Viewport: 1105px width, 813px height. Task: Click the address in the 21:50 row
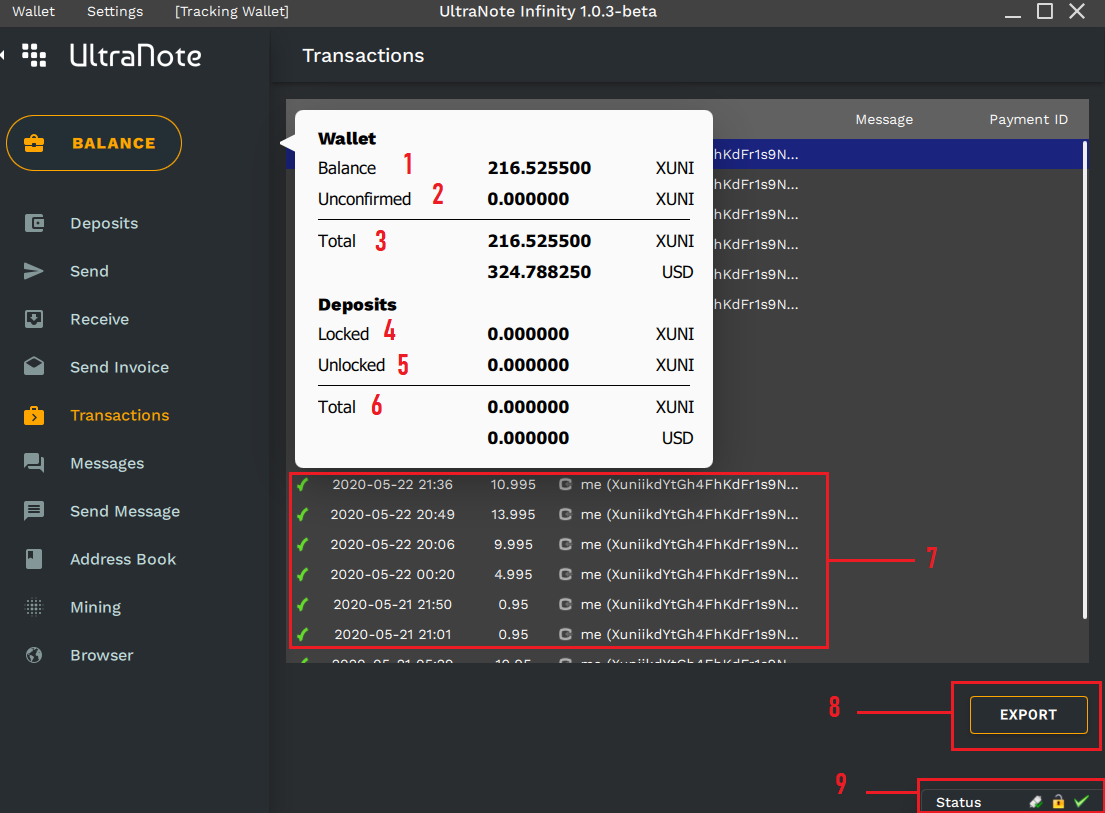click(689, 604)
